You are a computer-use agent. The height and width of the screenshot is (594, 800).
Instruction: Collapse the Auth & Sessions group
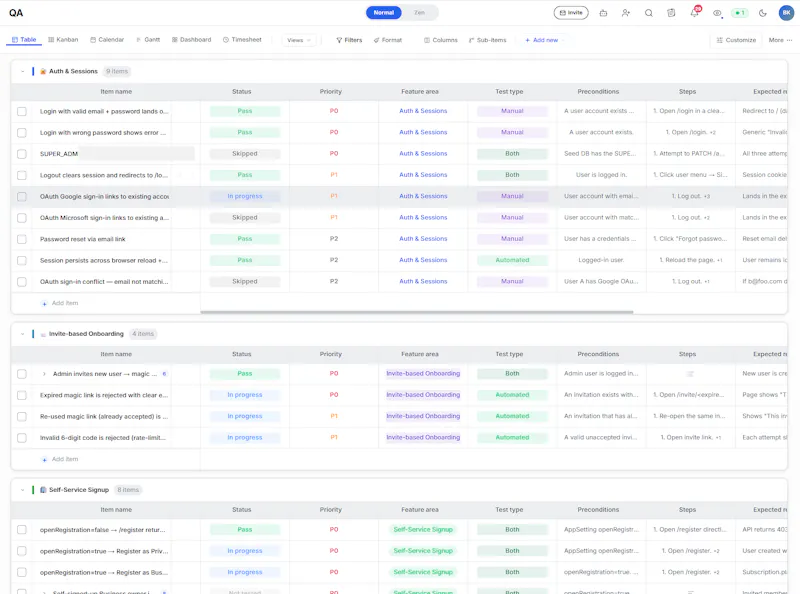22,71
